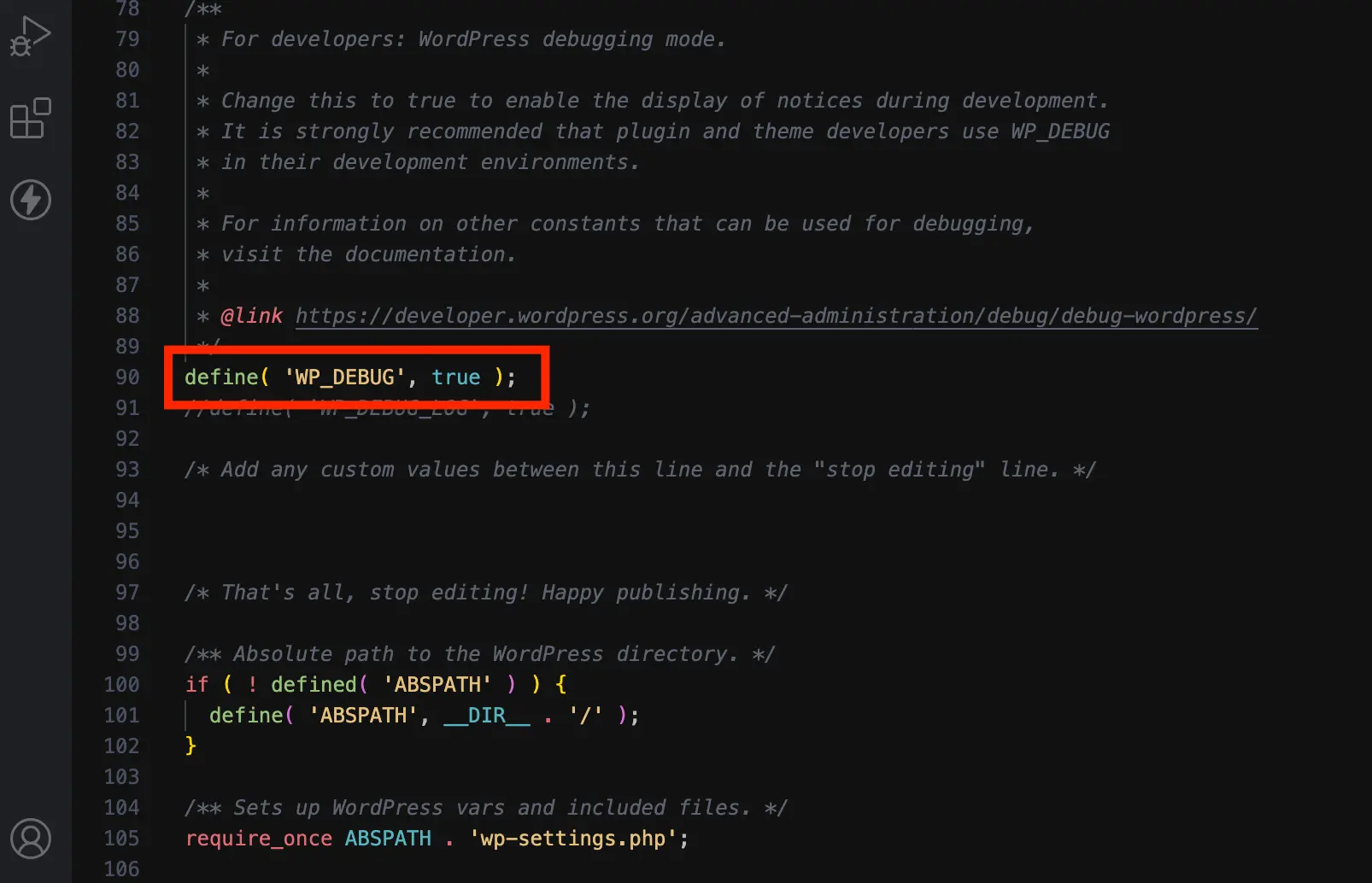Viewport: 1372px width, 883px height.
Task: Click the require_once keyword
Action: click(x=258, y=839)
